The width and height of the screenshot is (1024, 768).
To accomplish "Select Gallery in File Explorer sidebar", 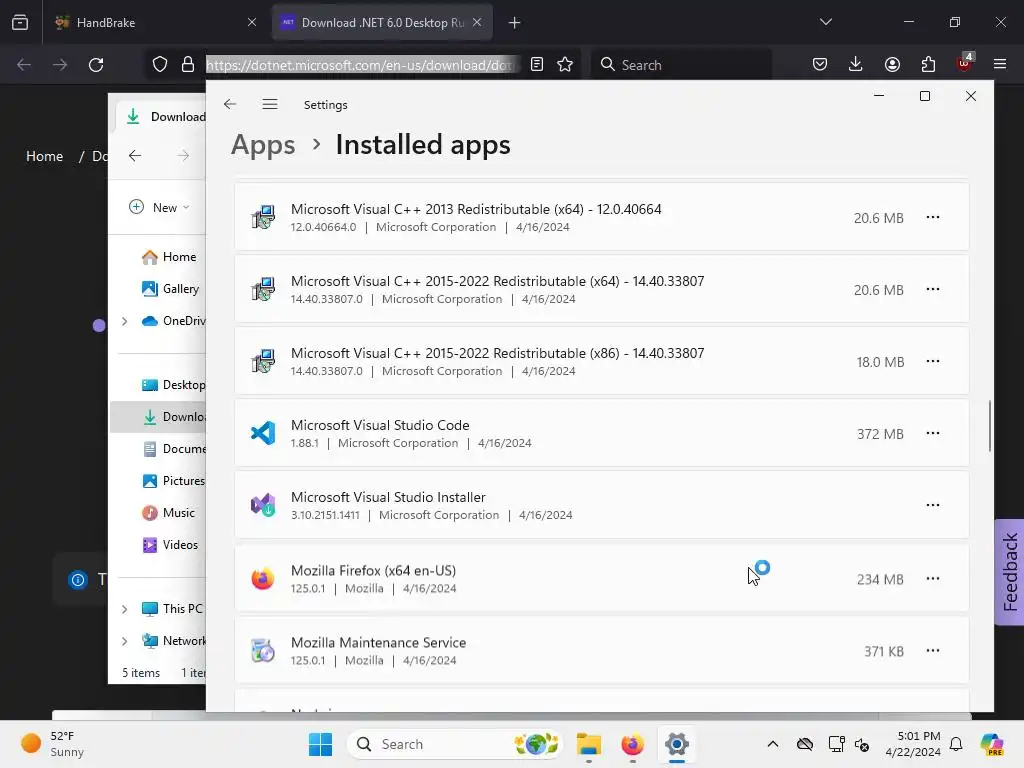I will point(170,289).
